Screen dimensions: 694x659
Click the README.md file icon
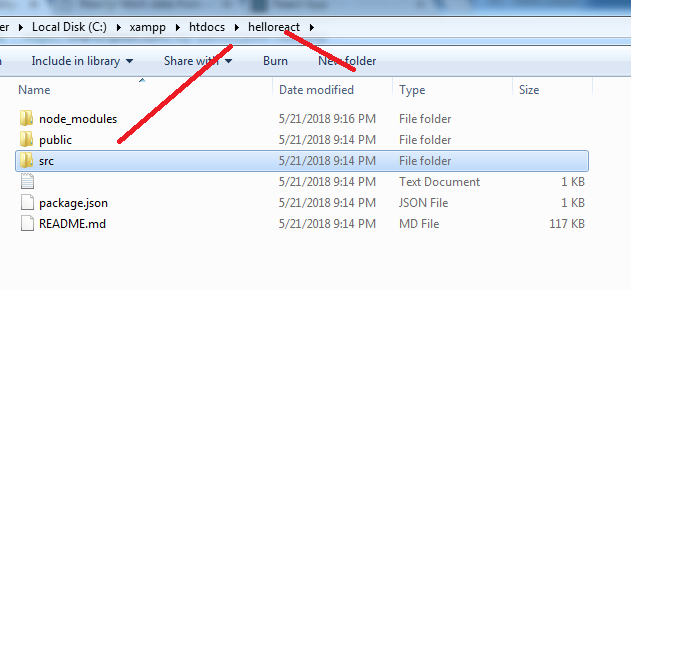coord(27,224)
